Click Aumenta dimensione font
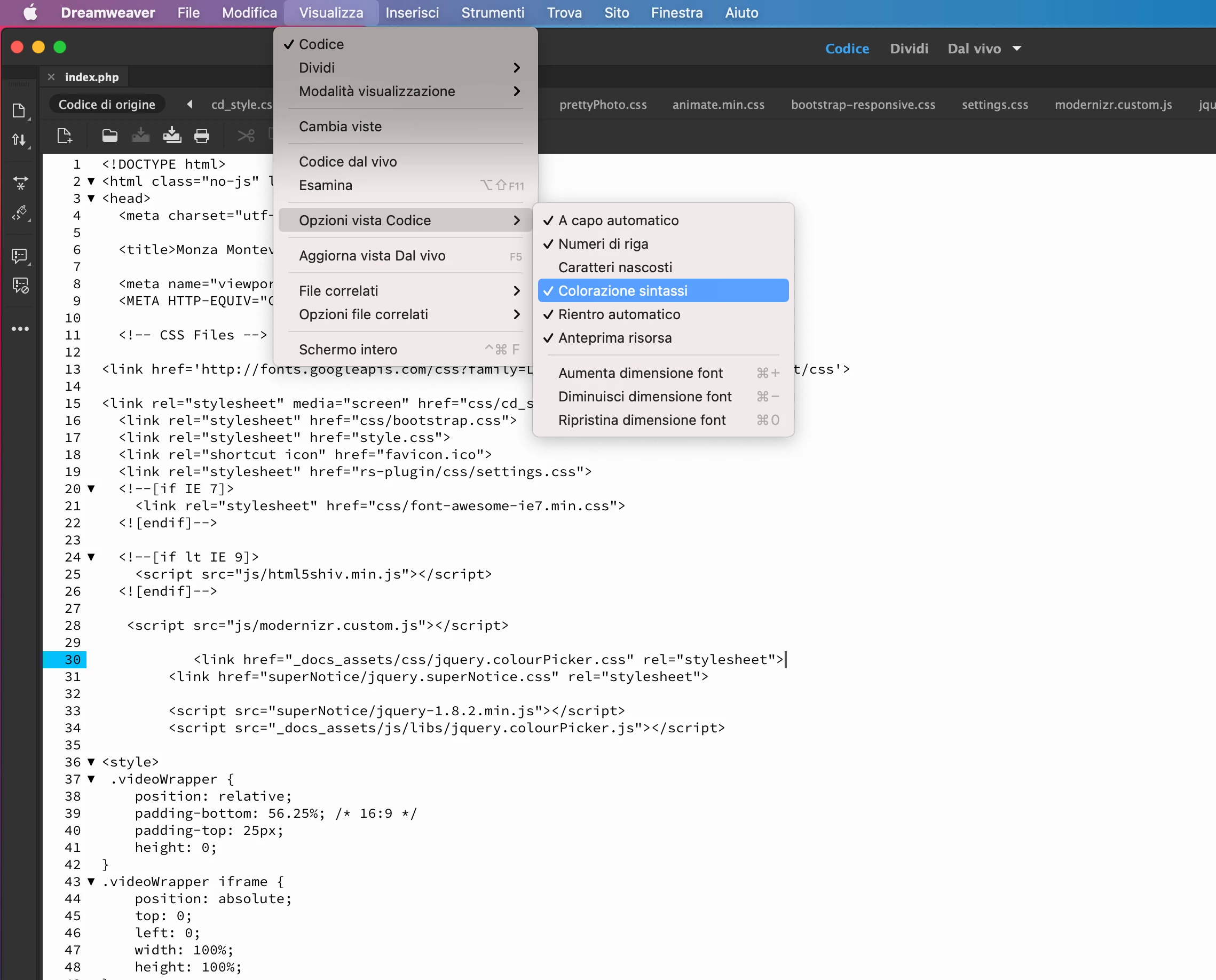This screenshot has width=1216, height=980. [640, 373]
